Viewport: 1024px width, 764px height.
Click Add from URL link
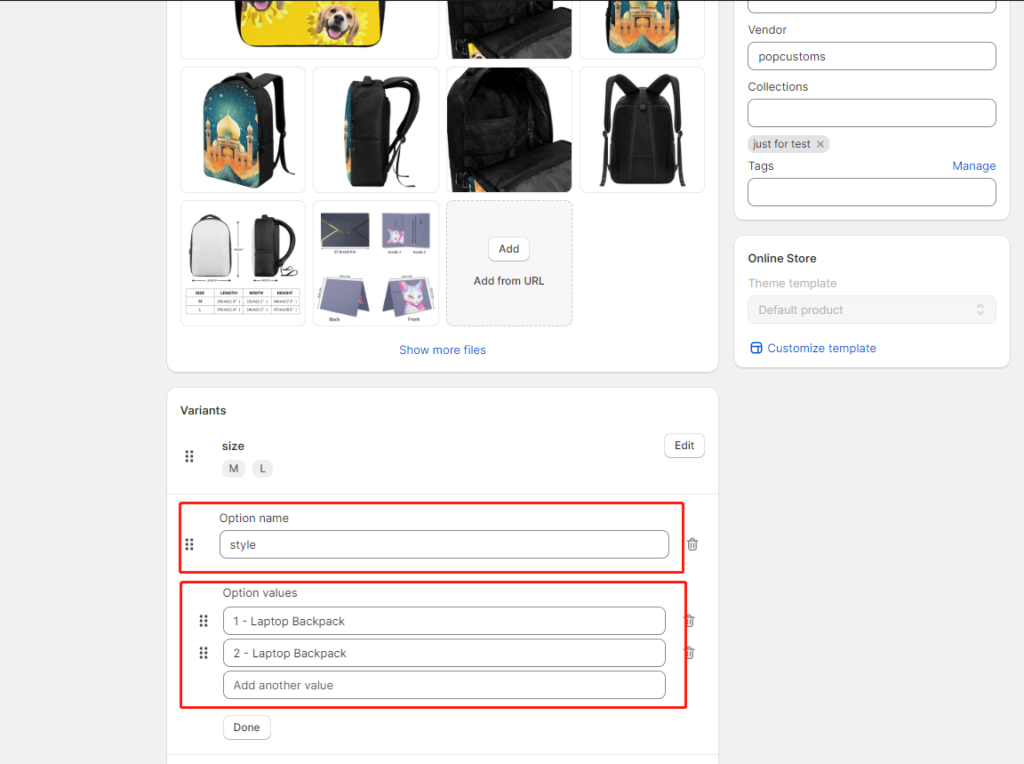[x=509, y=281]
